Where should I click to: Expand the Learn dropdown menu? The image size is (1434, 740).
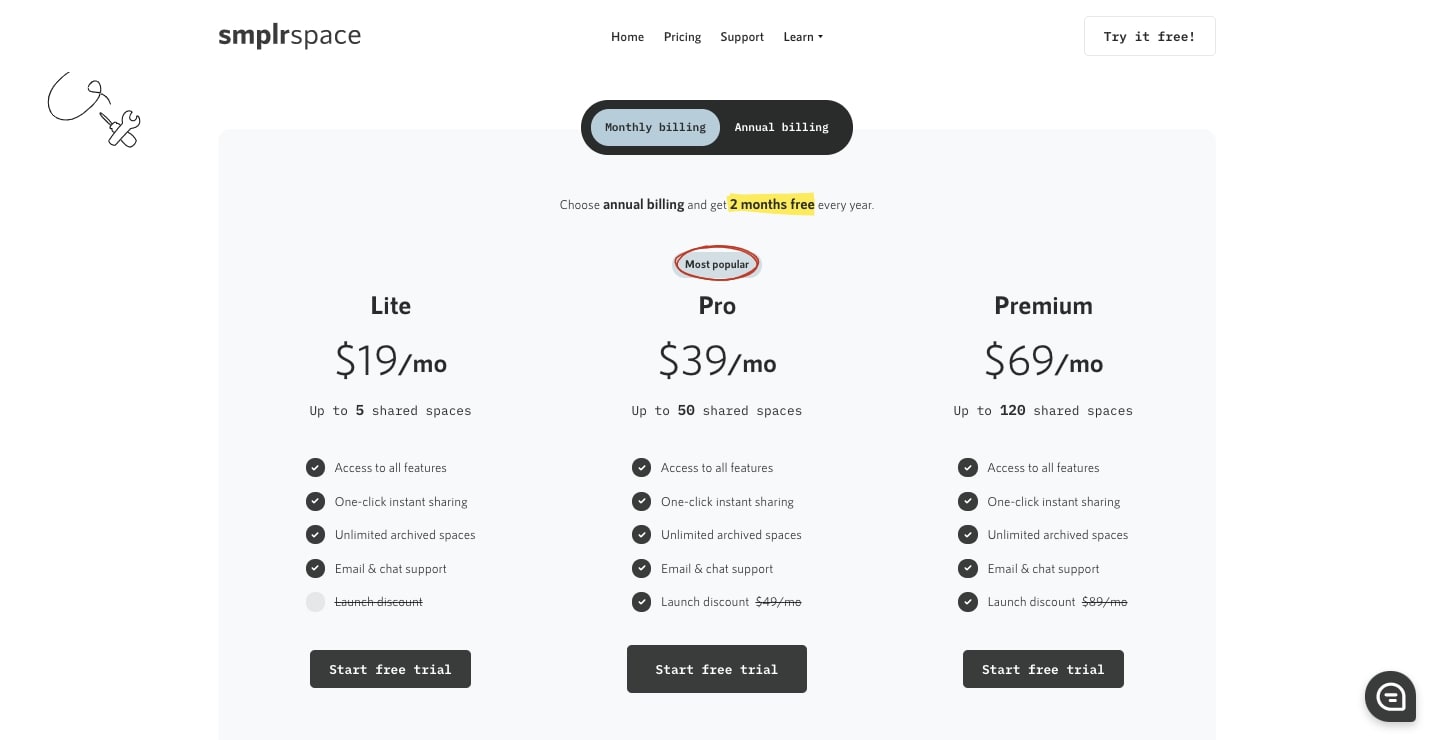pos(802,37)
